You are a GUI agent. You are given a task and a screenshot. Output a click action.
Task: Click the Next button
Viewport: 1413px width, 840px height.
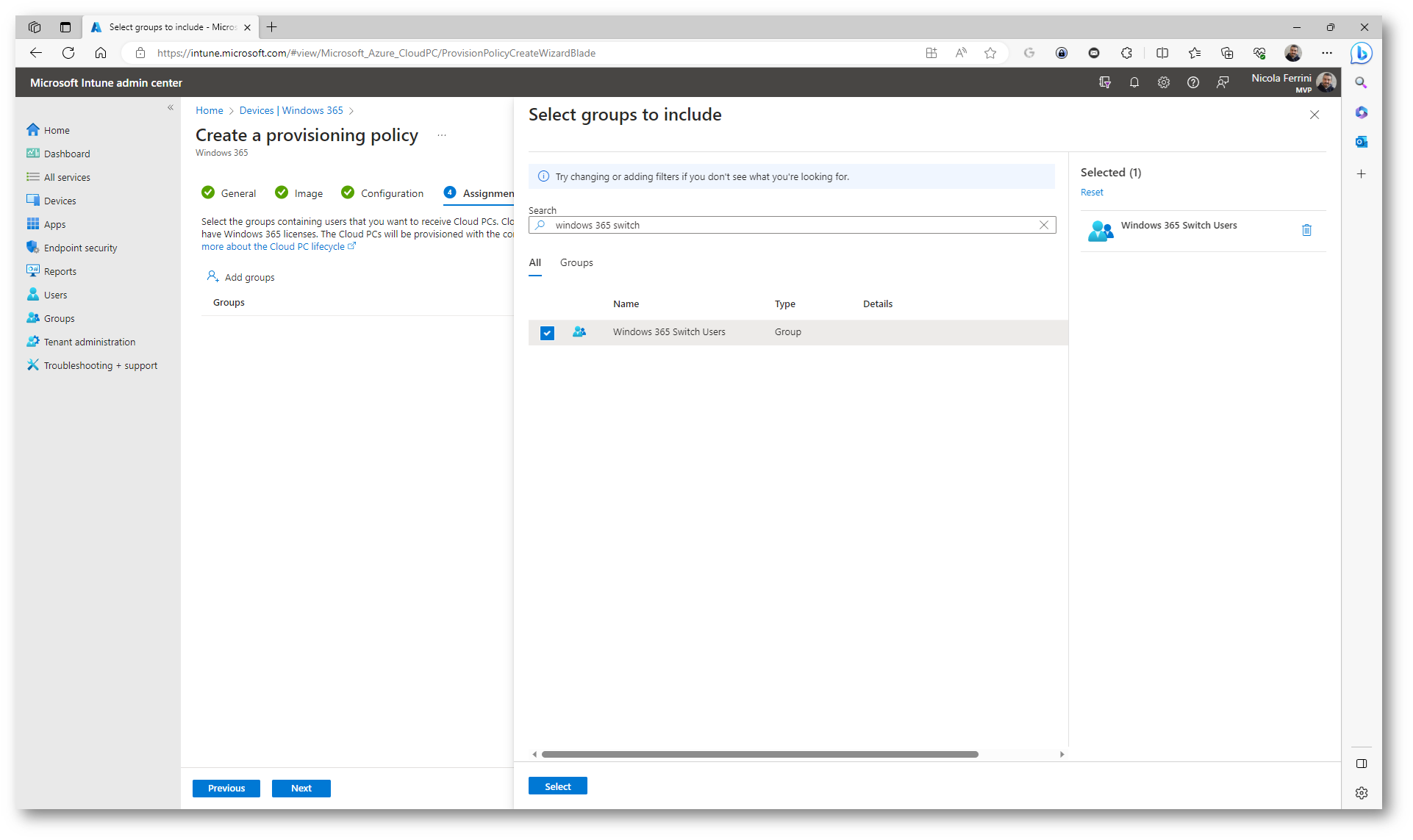coord(301,788)
